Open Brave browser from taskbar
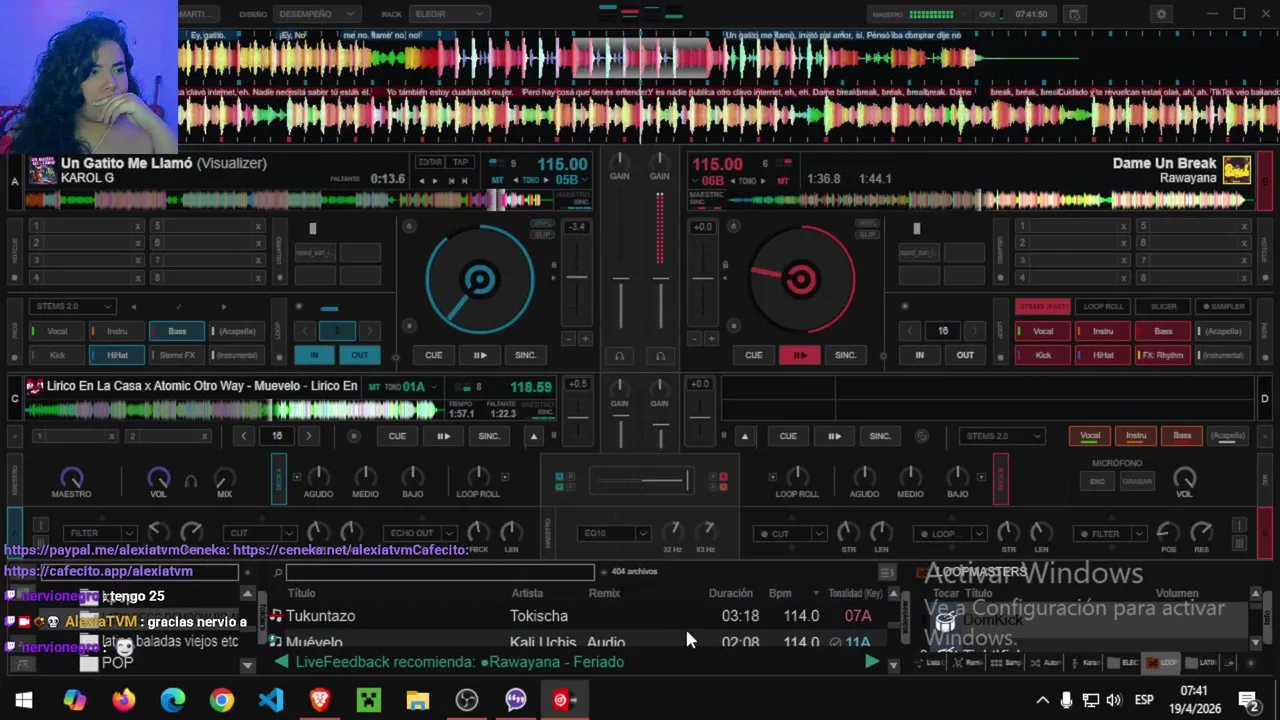This screenshot has height=720, width=1280. (320, 700)
